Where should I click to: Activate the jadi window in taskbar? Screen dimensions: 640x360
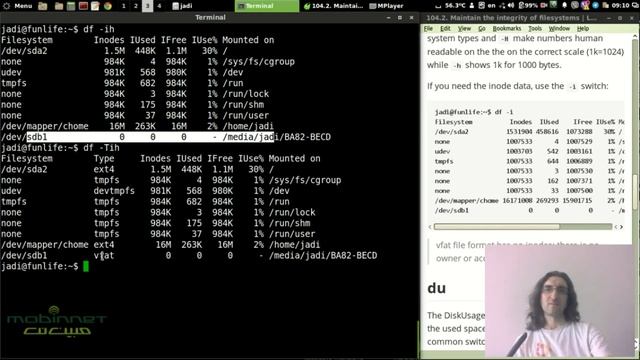click(182, 6)
